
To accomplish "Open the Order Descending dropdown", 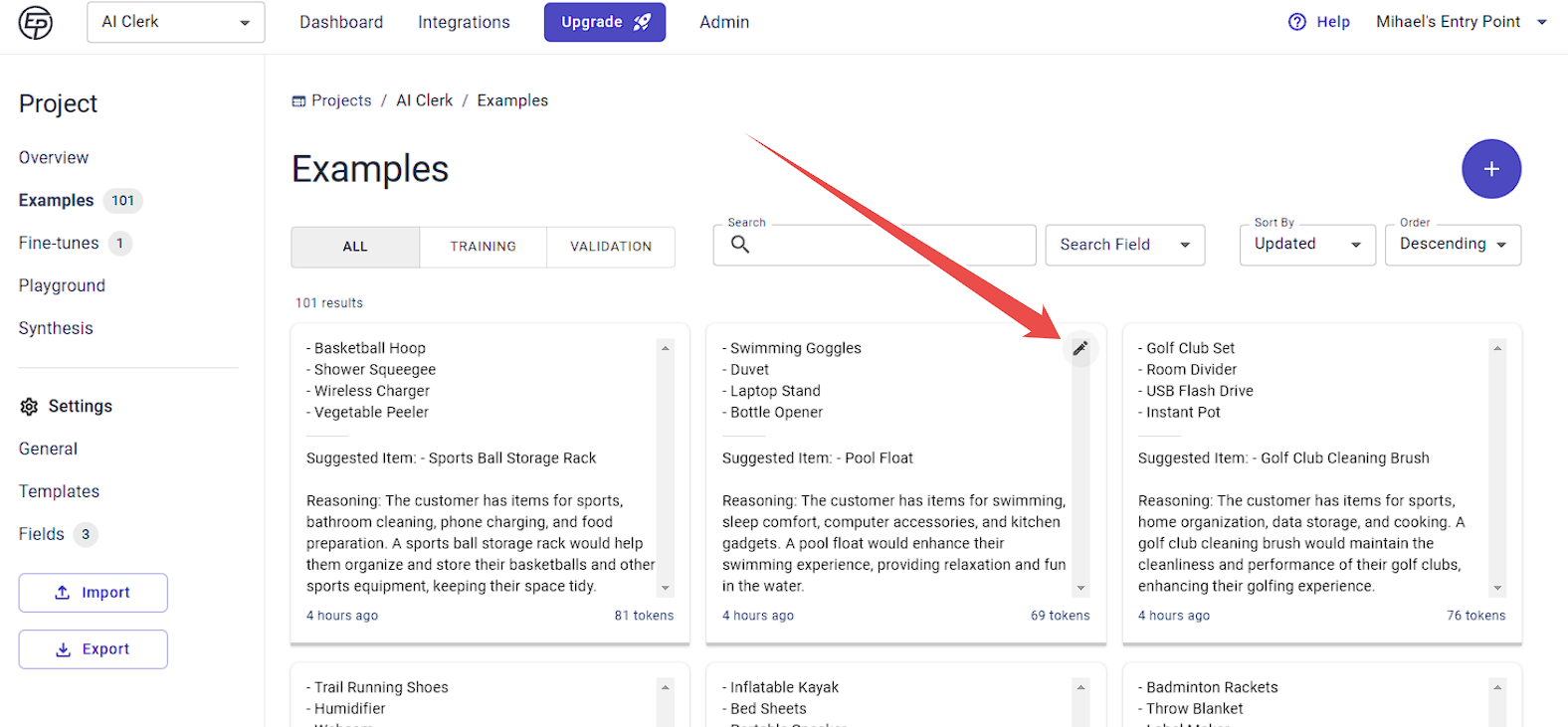I will [x=1453, y=245].
